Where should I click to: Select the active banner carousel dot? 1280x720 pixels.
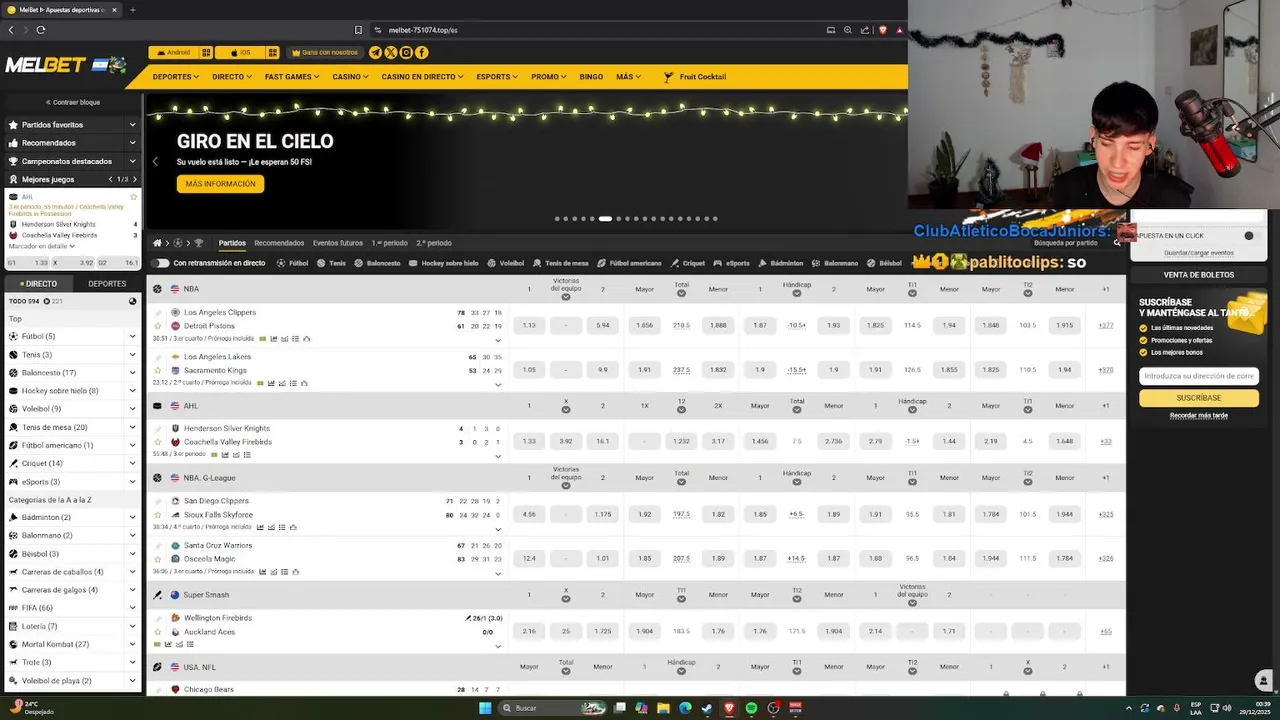pos(605,219)
